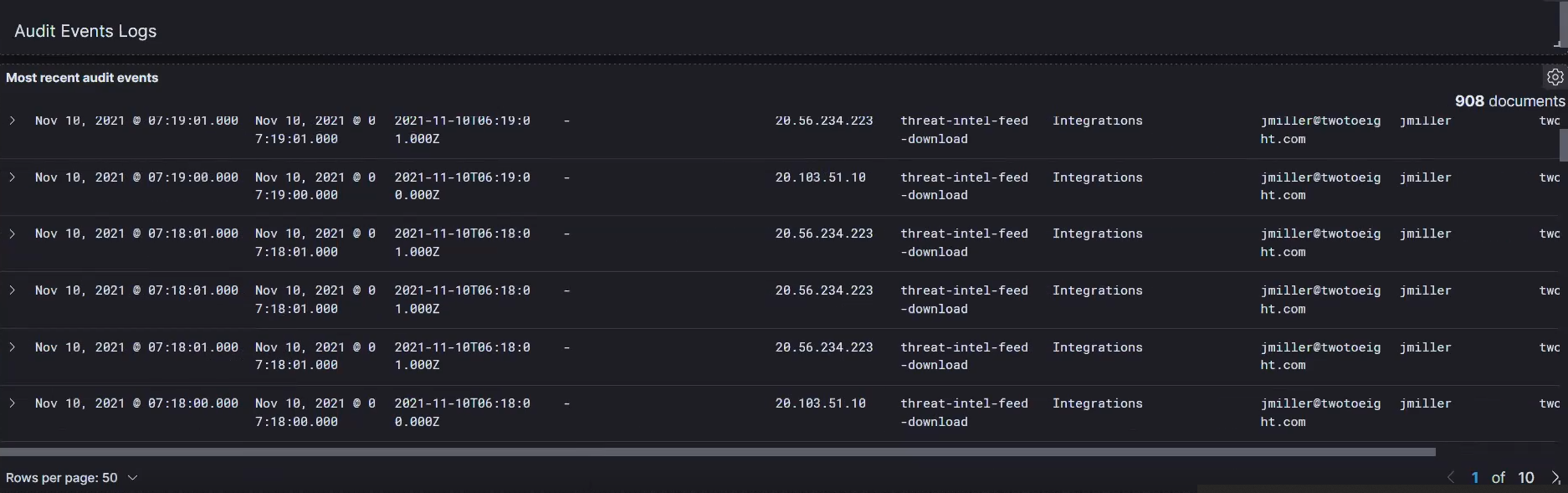Expand the 07:19:00 audit event row
The image size is (1568, 493).
click(x=12, y=177)
